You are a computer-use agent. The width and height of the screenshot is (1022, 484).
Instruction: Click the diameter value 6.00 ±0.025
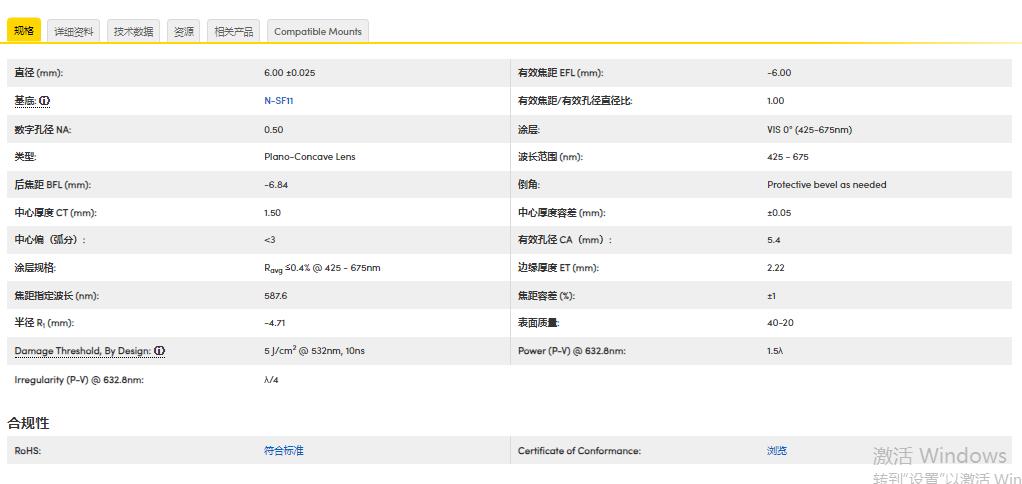(x=289, y=73)
